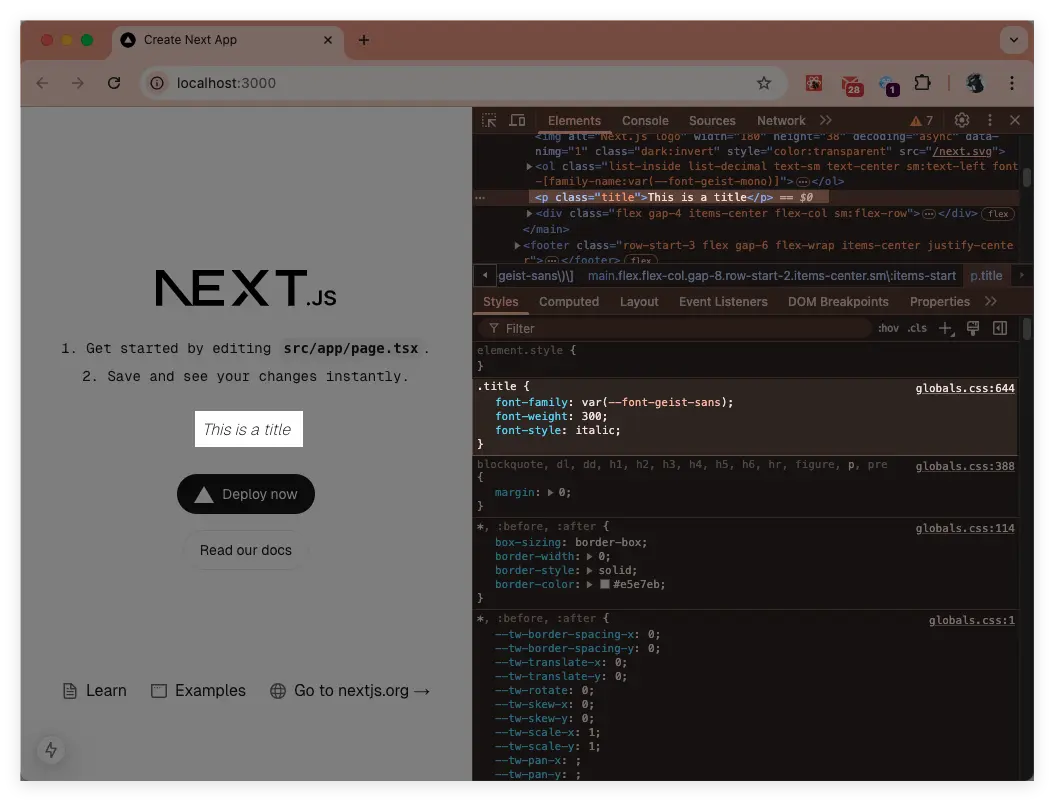Toggle the computed styles sidebar icon
1054x801 pixels.
(1000, 328)
